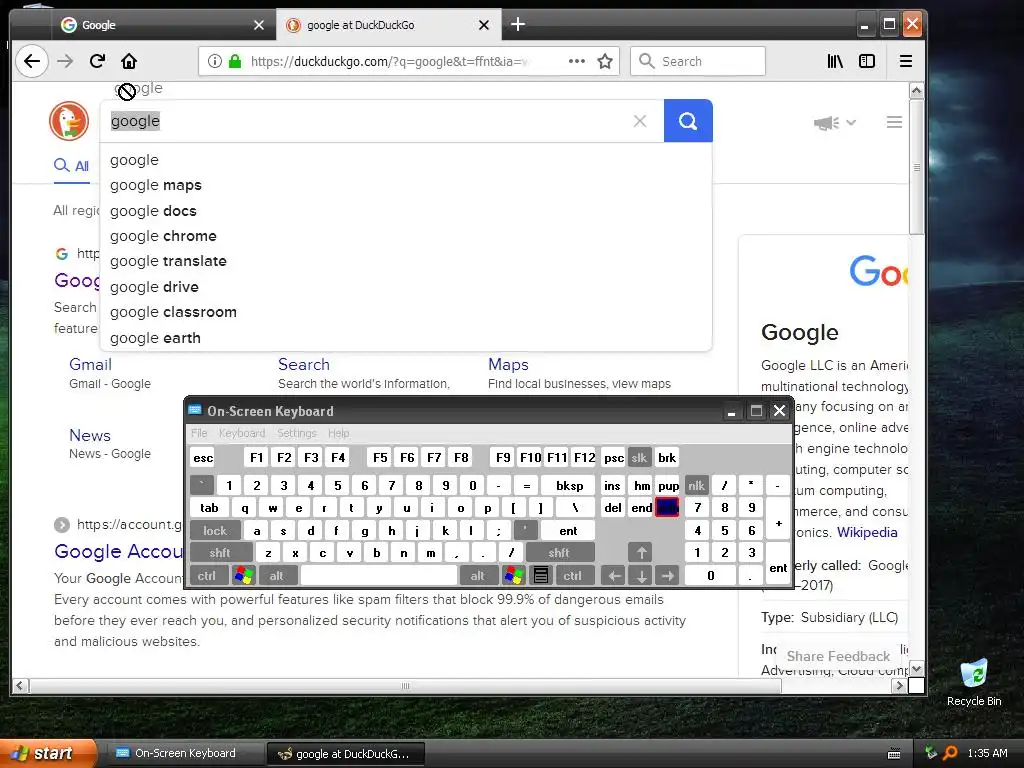
Task: Open page actions three-dots menu in address bar
Action: (x=577, y=61)
